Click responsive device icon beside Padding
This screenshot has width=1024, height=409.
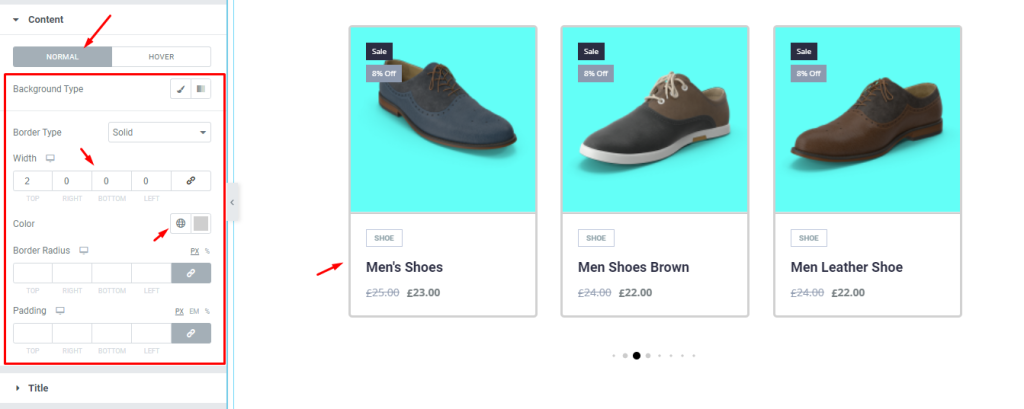[x=60, y=311]
